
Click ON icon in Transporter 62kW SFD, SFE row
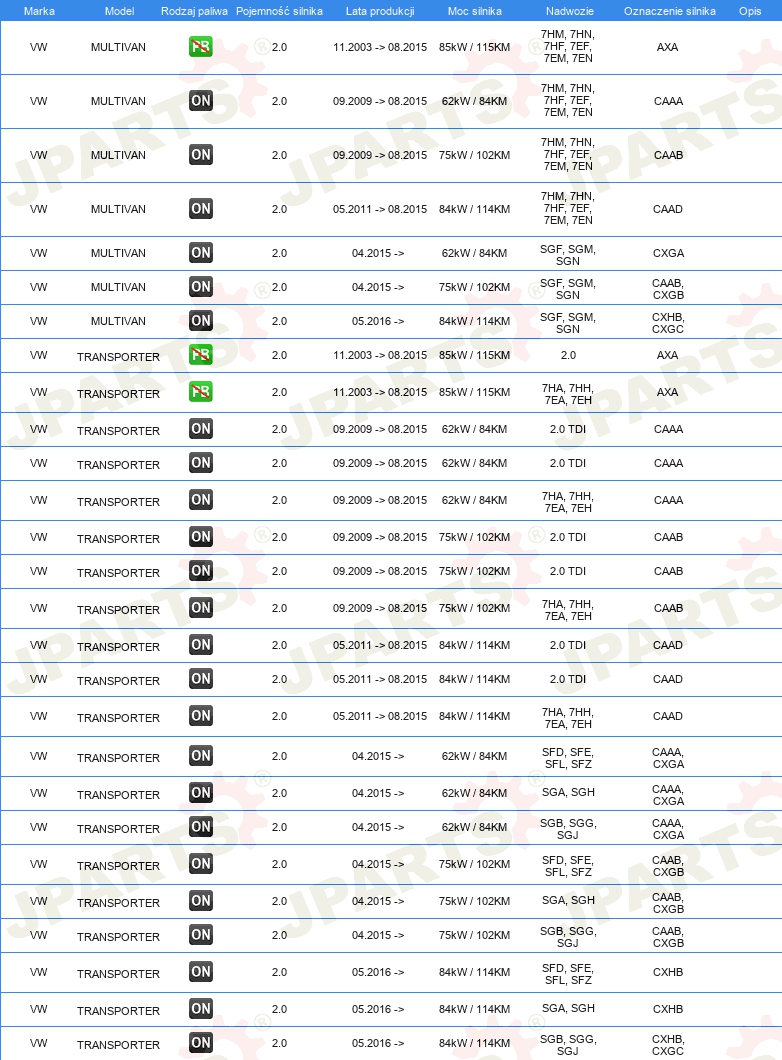click(201, 756)
